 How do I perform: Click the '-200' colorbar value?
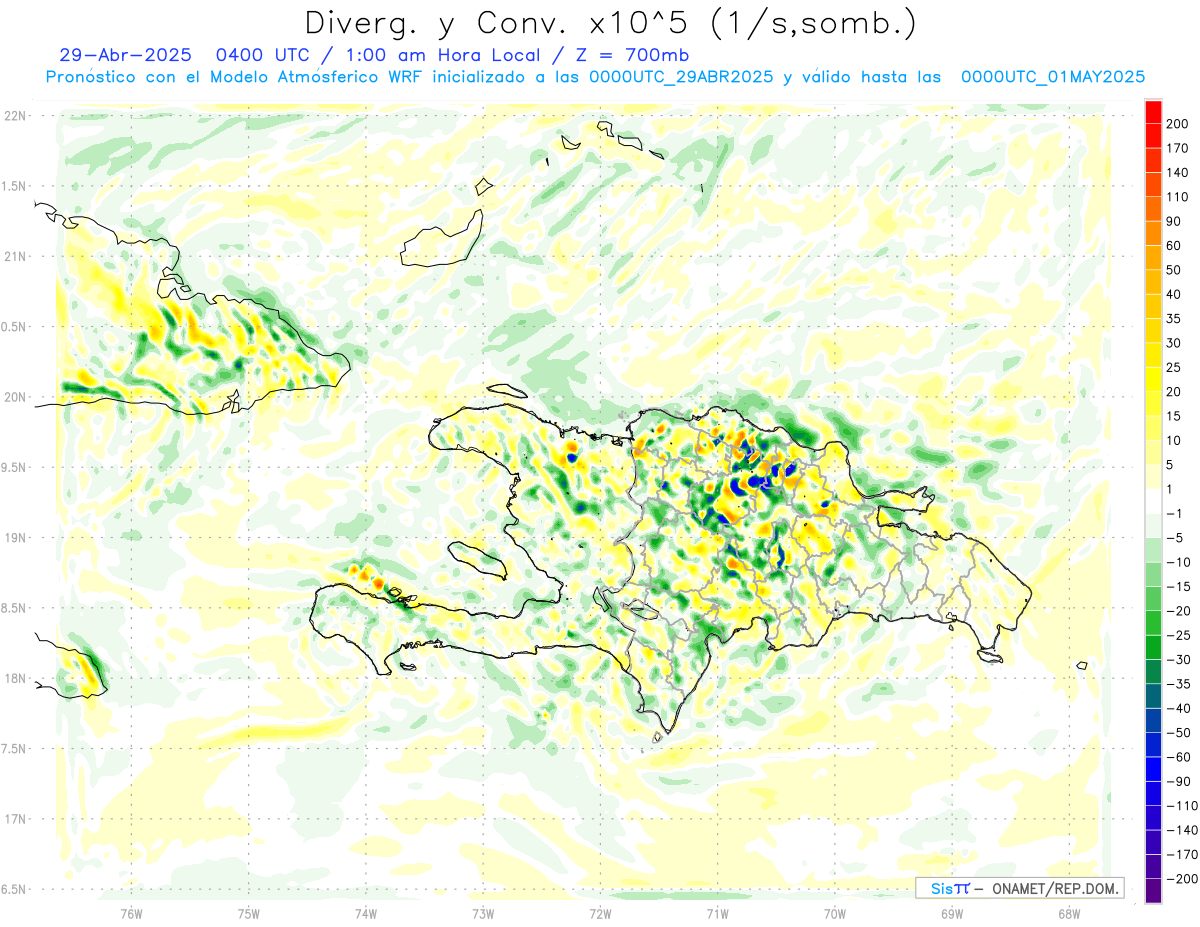[x=1183, y=879]
